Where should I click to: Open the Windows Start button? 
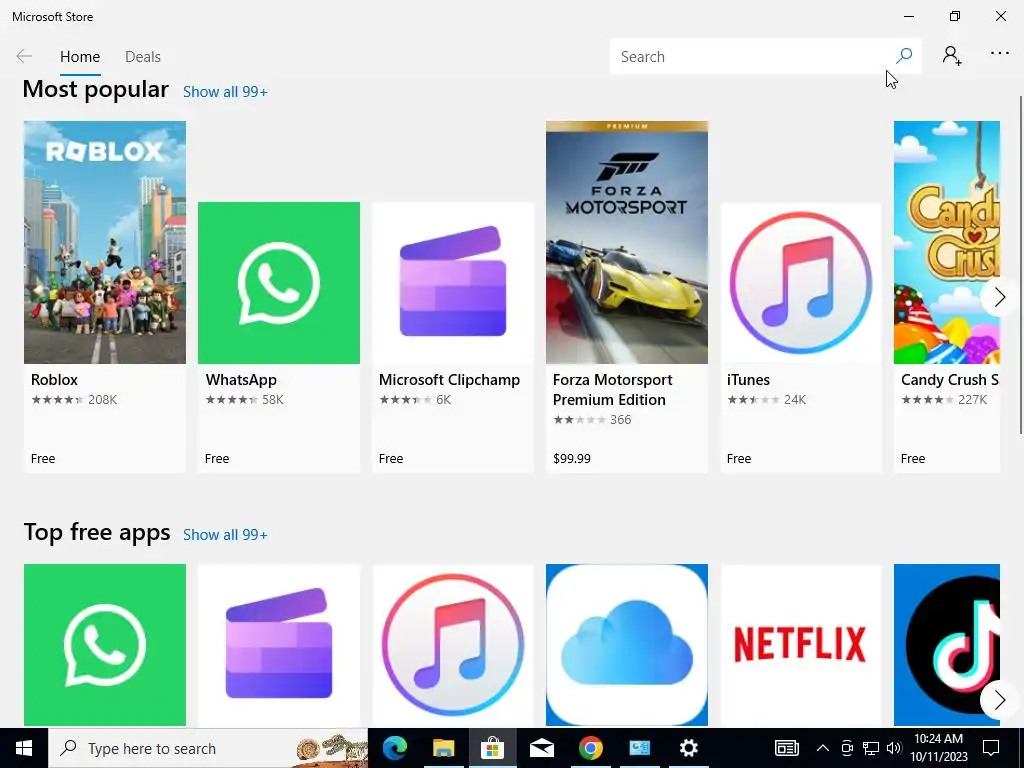pos(24,748)
